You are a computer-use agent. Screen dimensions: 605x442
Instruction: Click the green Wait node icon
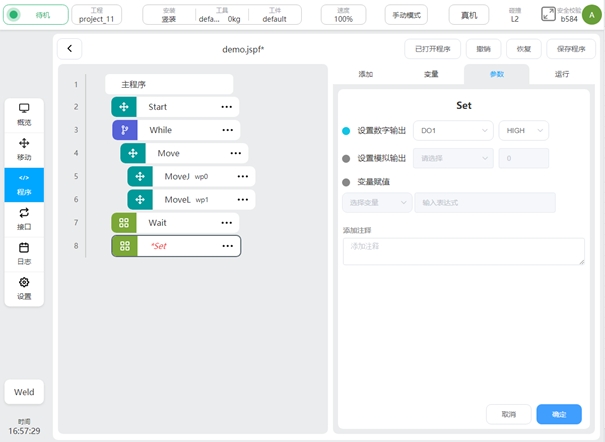(124, 222)
